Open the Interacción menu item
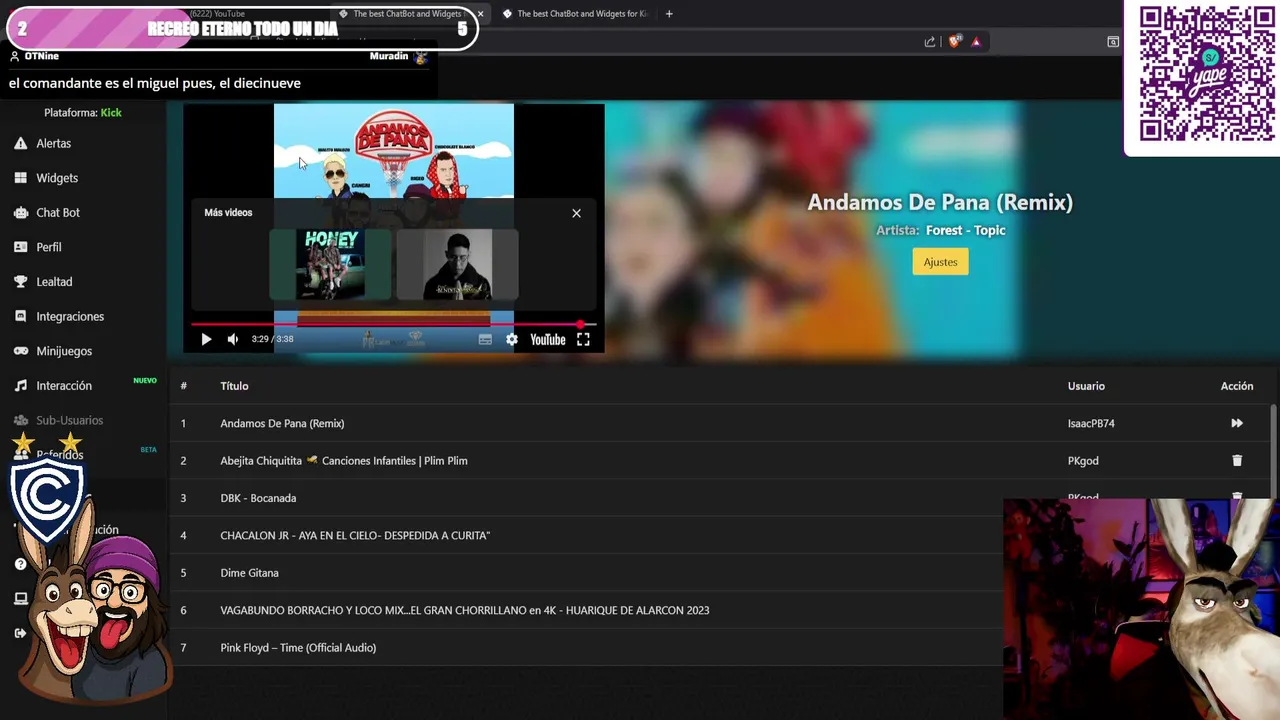This screenshot has width=1280, height=720. point(64,386)
